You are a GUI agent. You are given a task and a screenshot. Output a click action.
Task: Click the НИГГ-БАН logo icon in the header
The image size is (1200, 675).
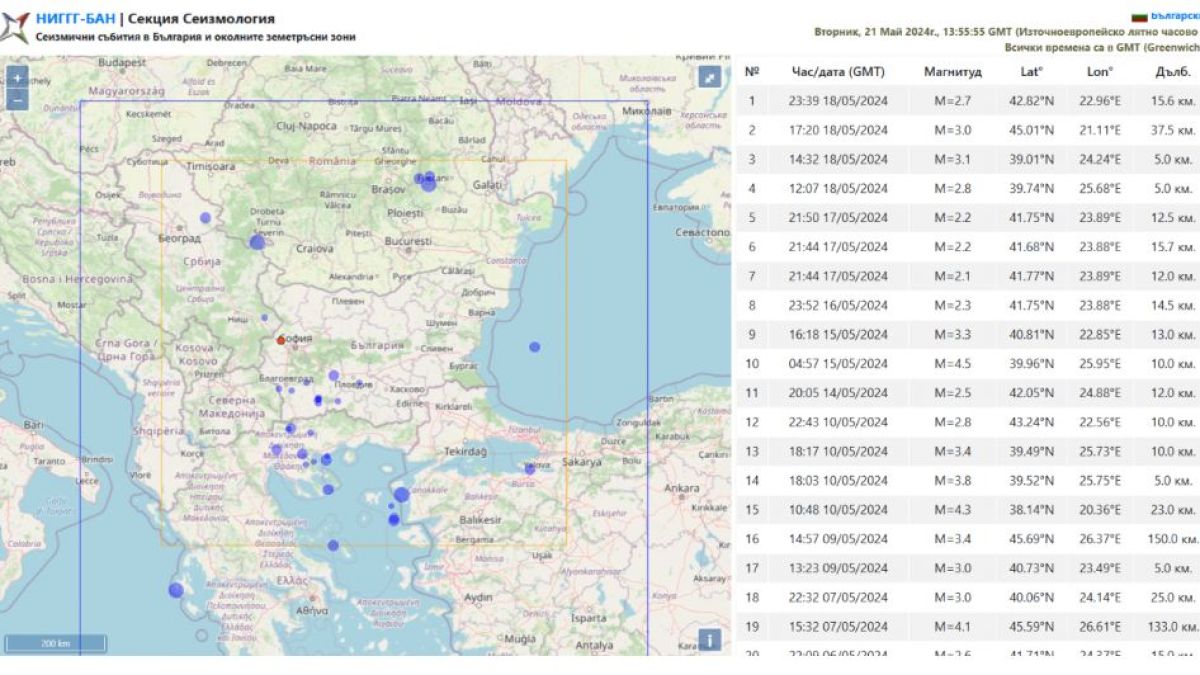tap(16, 26)
